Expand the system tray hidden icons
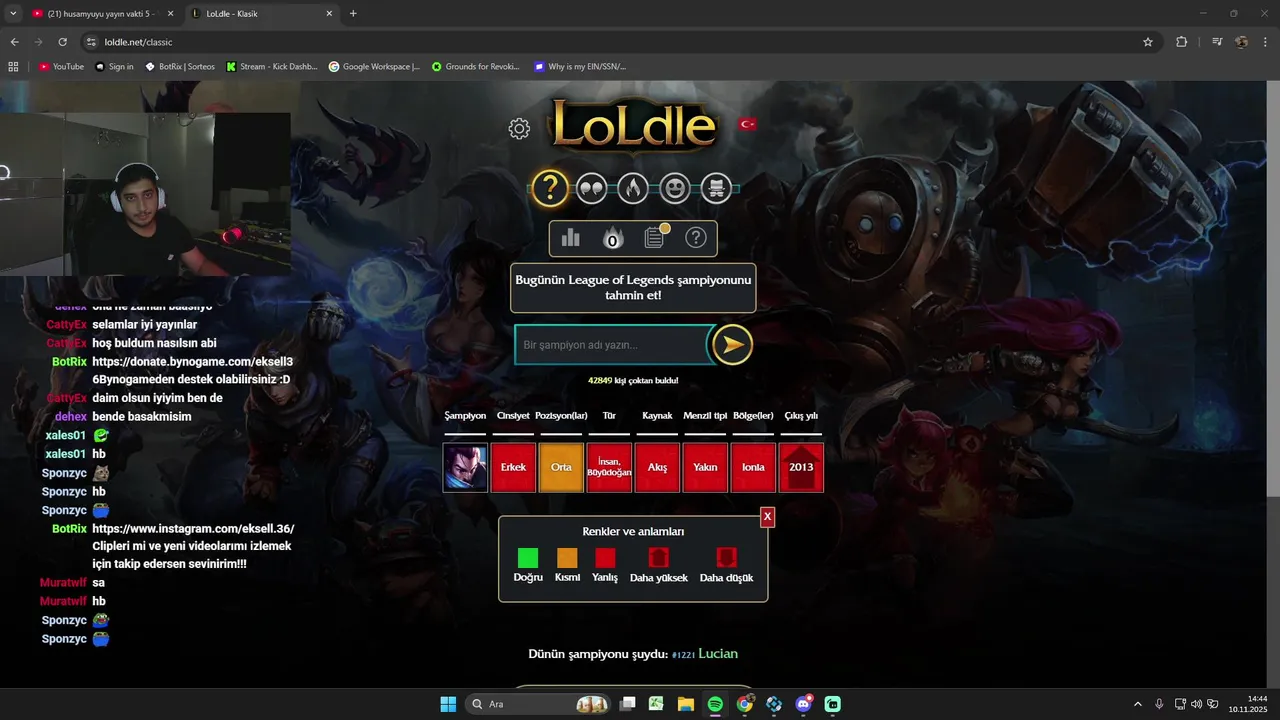 pyautogui.click(x=1137, y=704)
